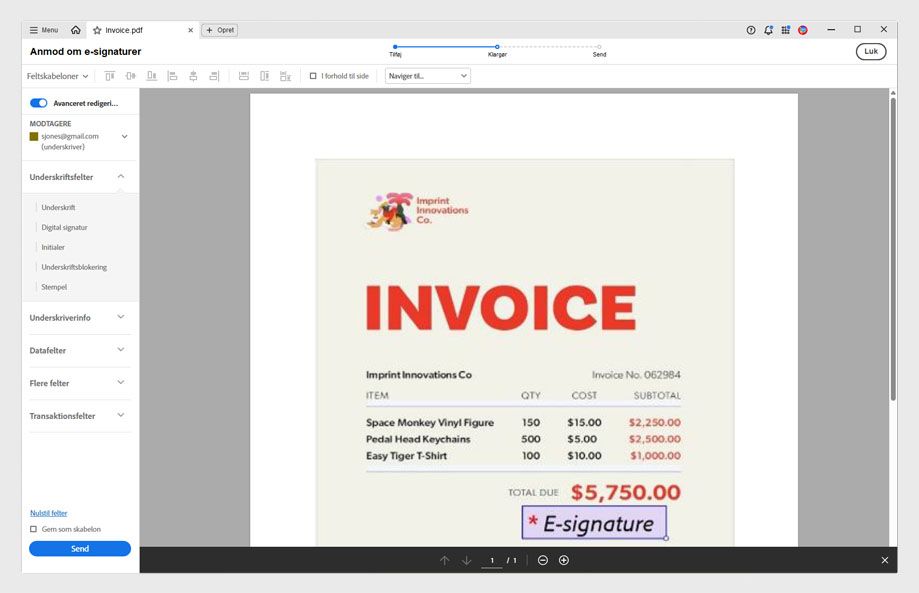Expand recipient sjones@gmail.com chevron
Screen dimensions: 919x593
coord(124,137)
